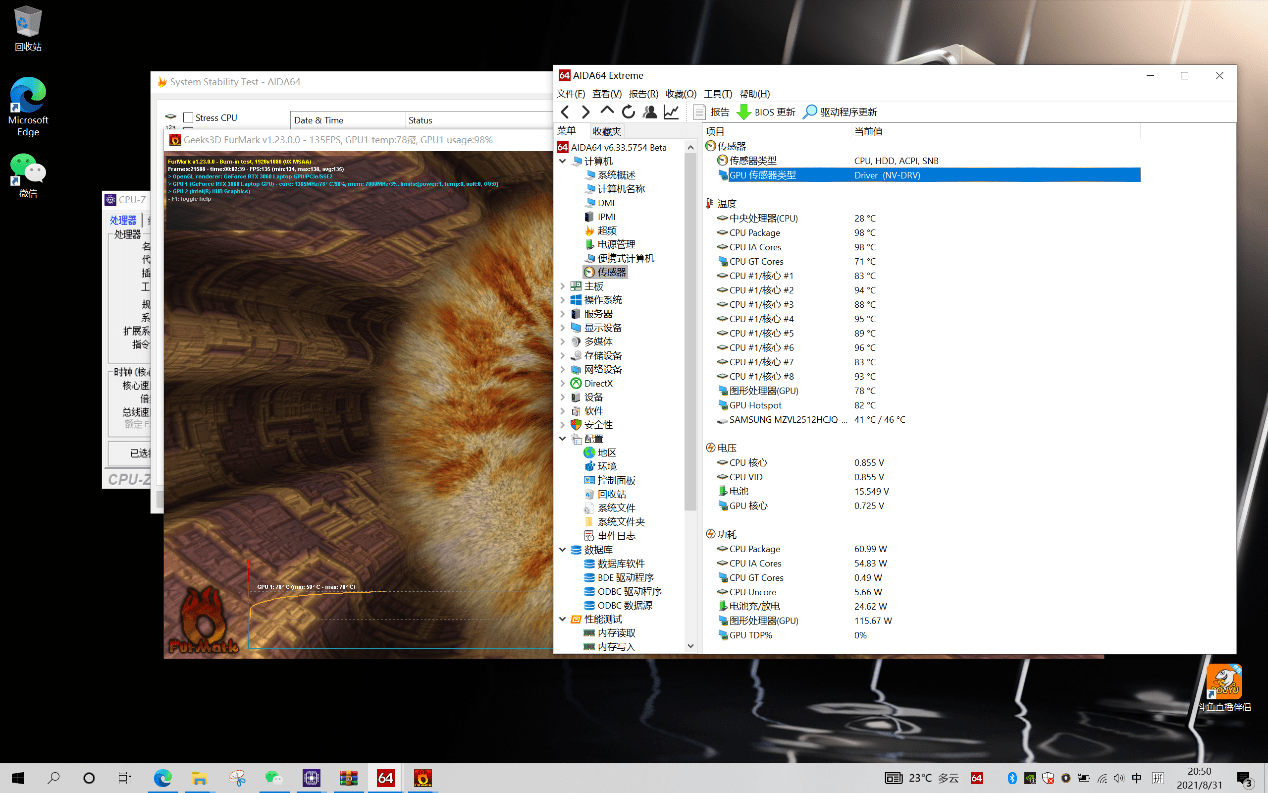
Task: Click the AIDA64 tree panel scrollbar
Action: (690, 330)
